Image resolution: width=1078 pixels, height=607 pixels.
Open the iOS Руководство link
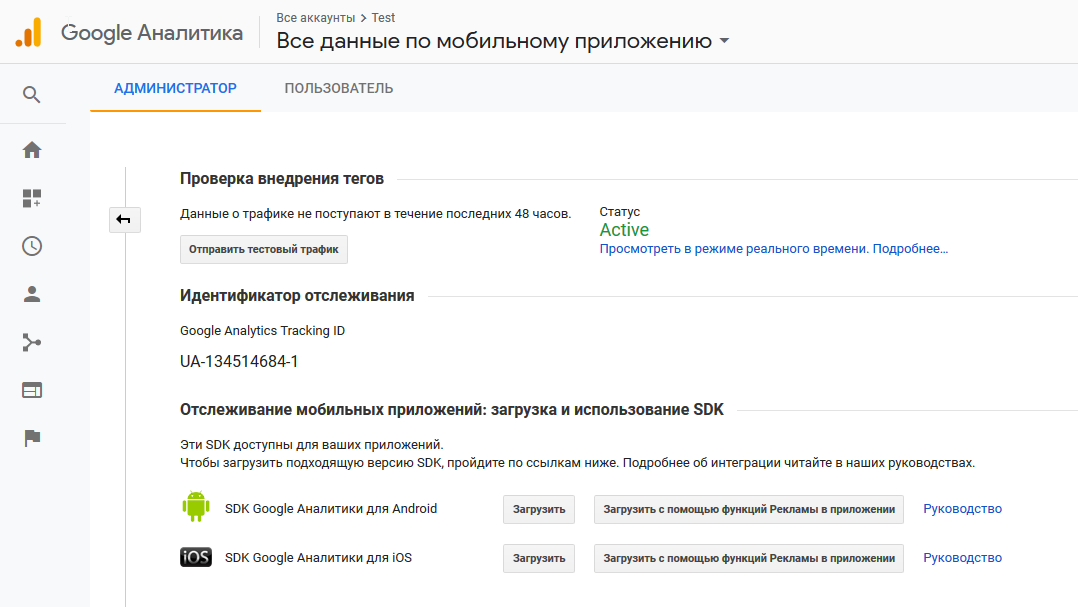[962, 558]
